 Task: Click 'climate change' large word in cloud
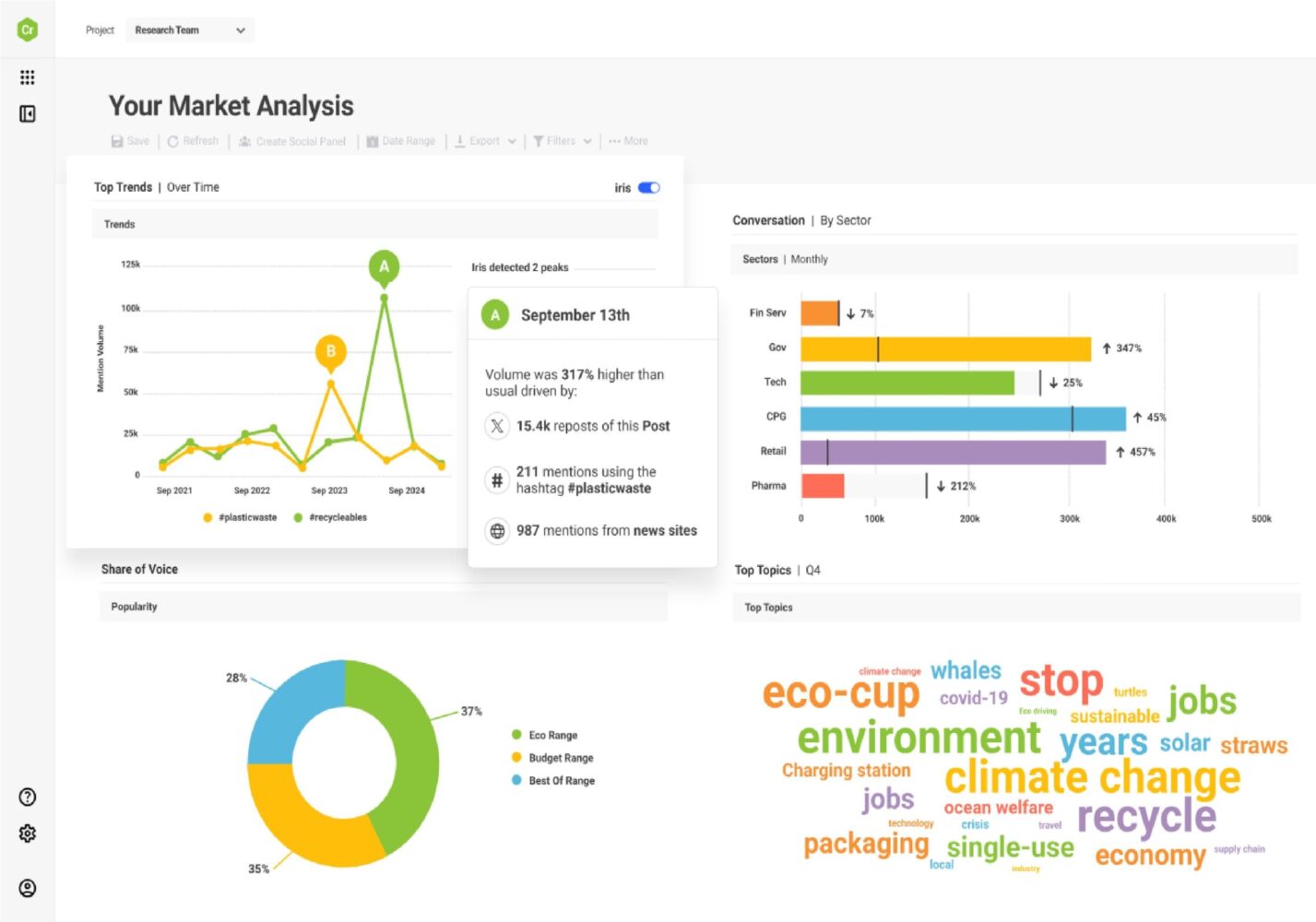point(1092,777)
